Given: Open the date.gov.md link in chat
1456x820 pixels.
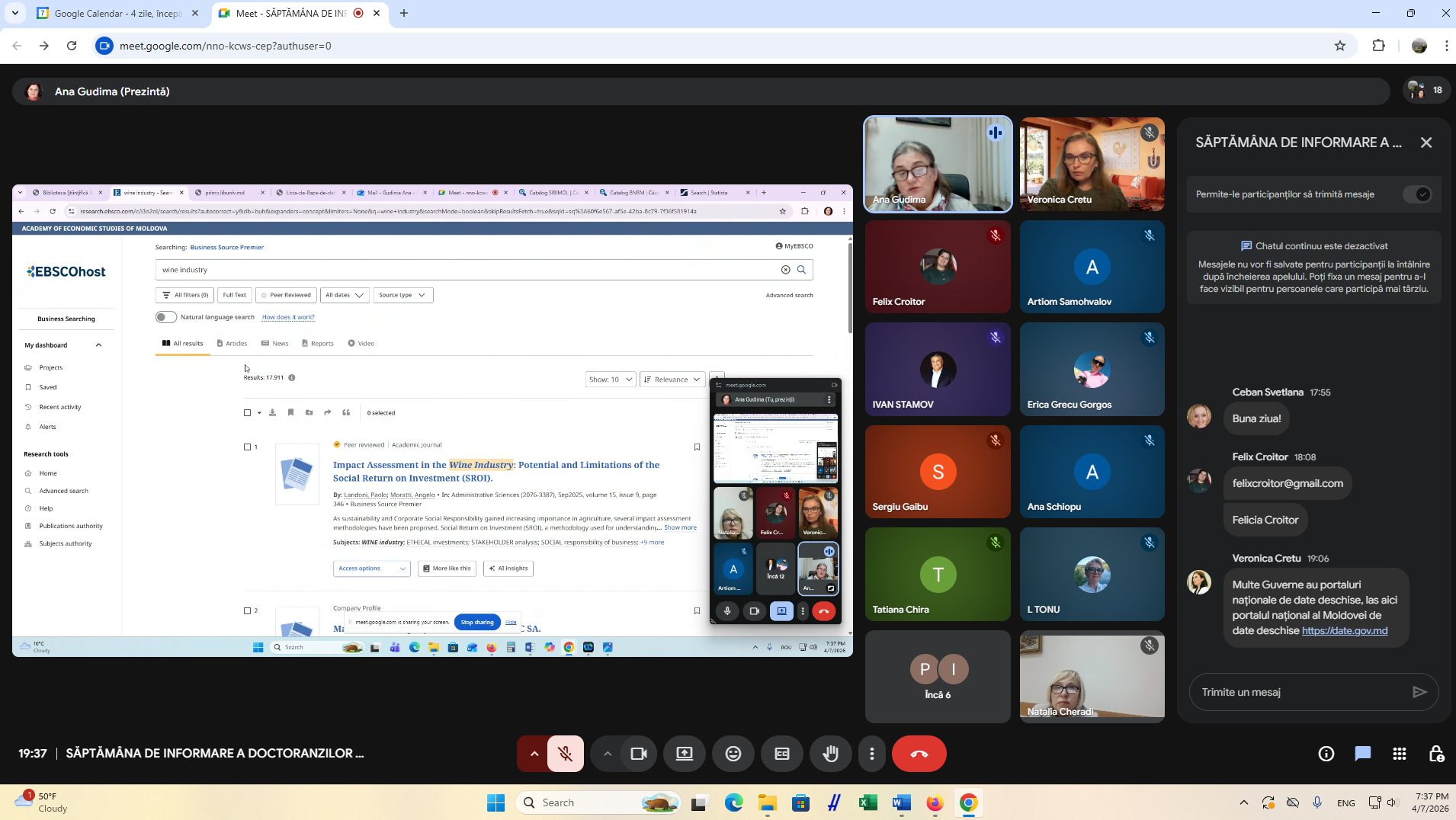Looking at the screenshot, I should click(1344, 630).
